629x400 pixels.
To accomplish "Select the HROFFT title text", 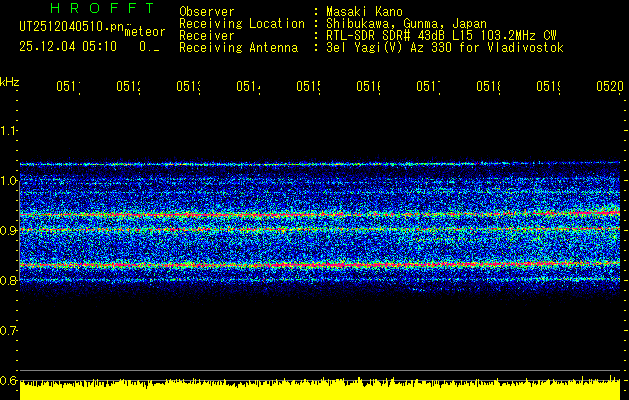I will 103,8.
